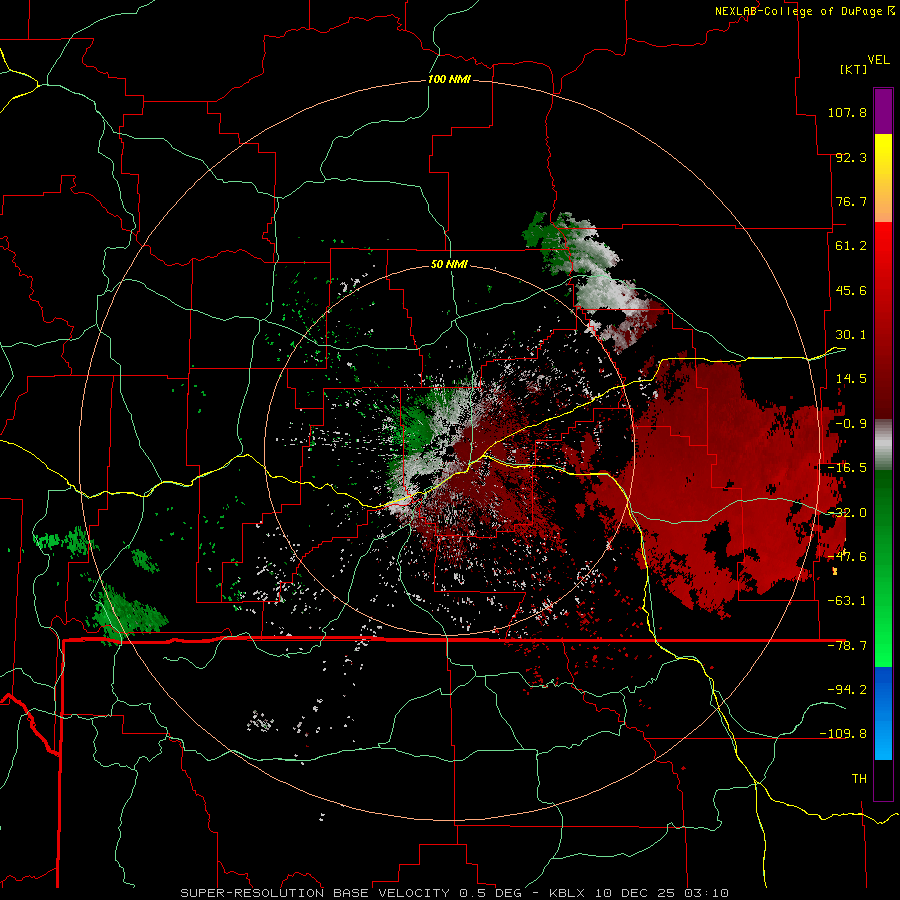Click the green inbound echo near the radar center
This screenshot has width=900, height=900.
(x=416, y=428)
